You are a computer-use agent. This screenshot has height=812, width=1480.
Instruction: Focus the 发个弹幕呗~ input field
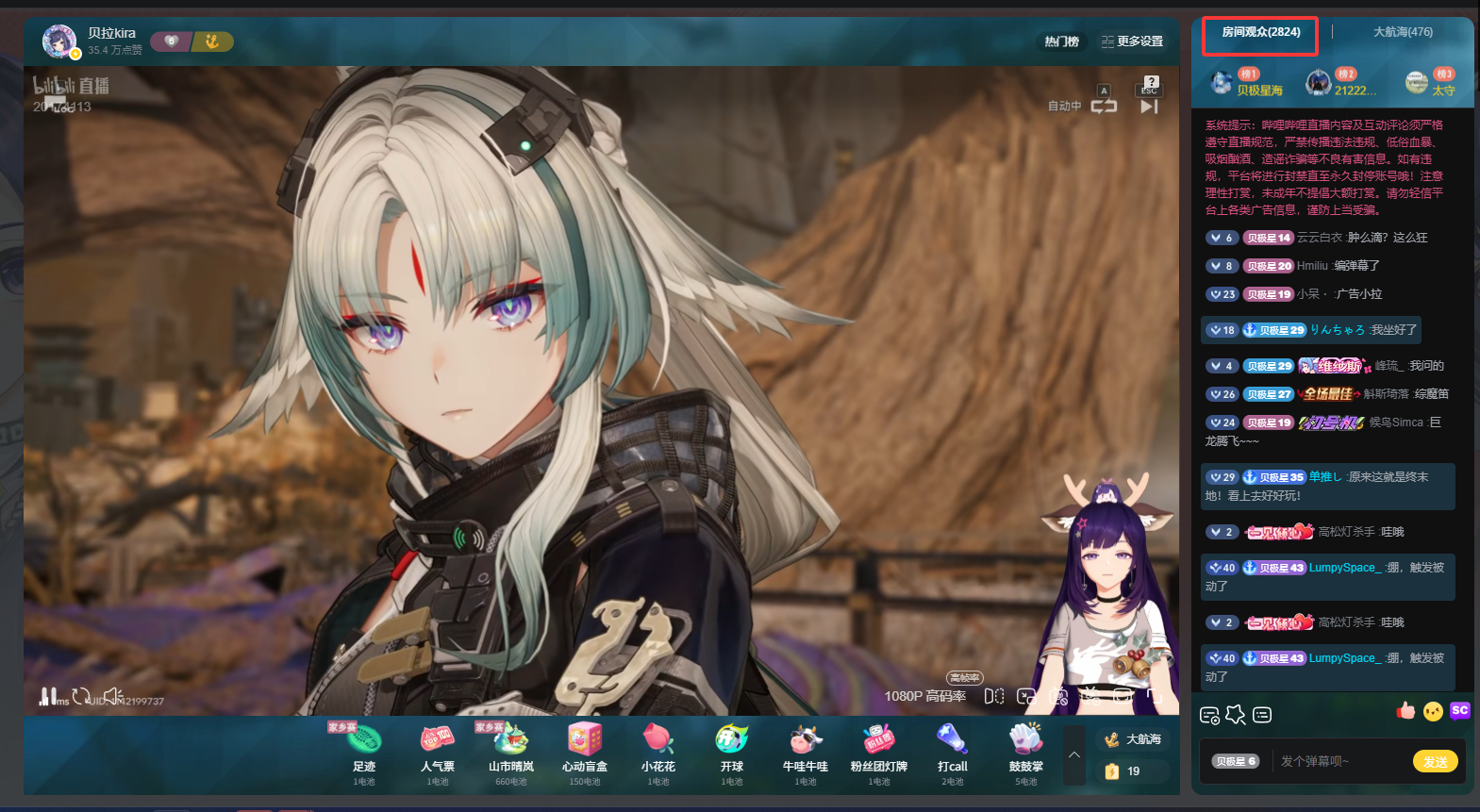click(1342, 761)
